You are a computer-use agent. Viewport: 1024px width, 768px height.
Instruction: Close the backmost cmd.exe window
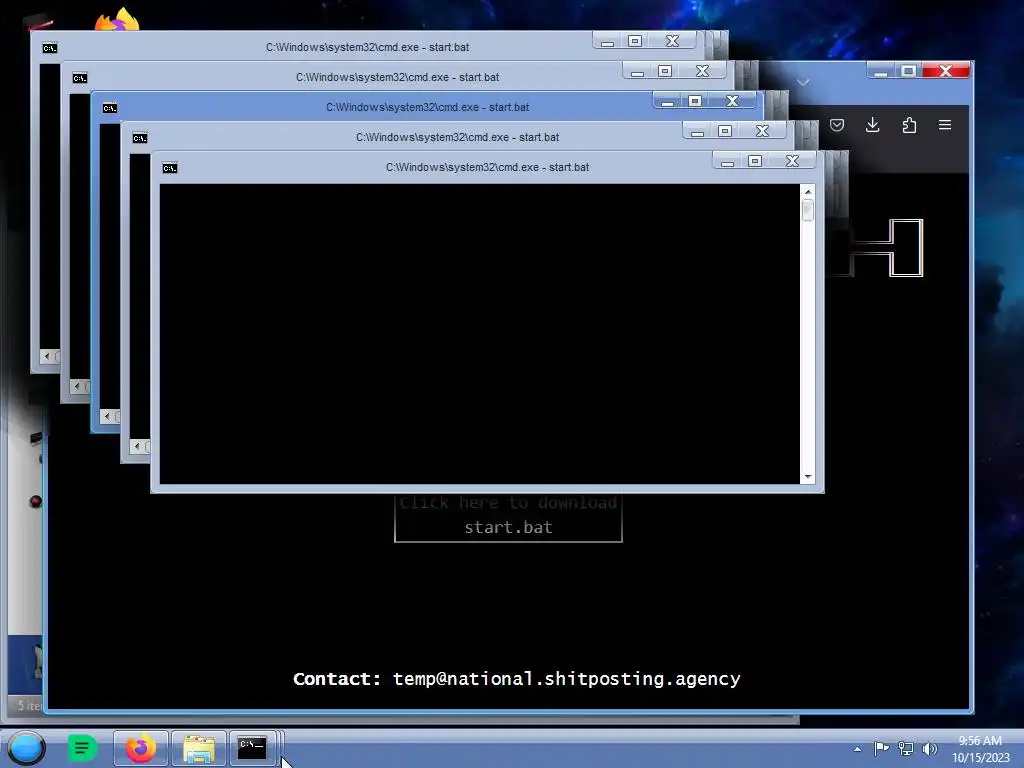pyautogui.click(x=673, y=41)
